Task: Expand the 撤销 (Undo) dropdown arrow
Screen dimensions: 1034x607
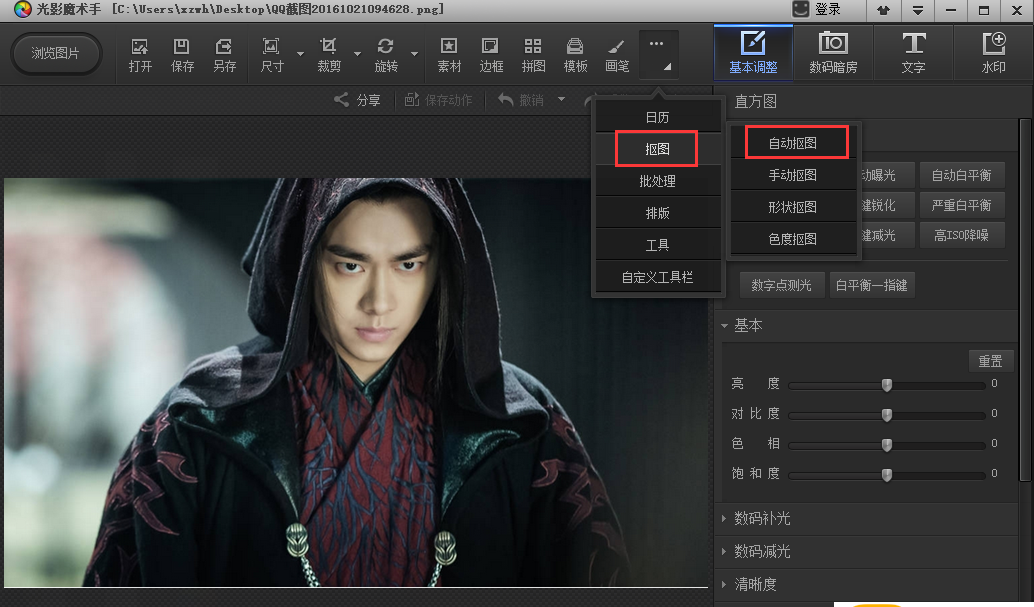Action: click(x=563, y=100)
